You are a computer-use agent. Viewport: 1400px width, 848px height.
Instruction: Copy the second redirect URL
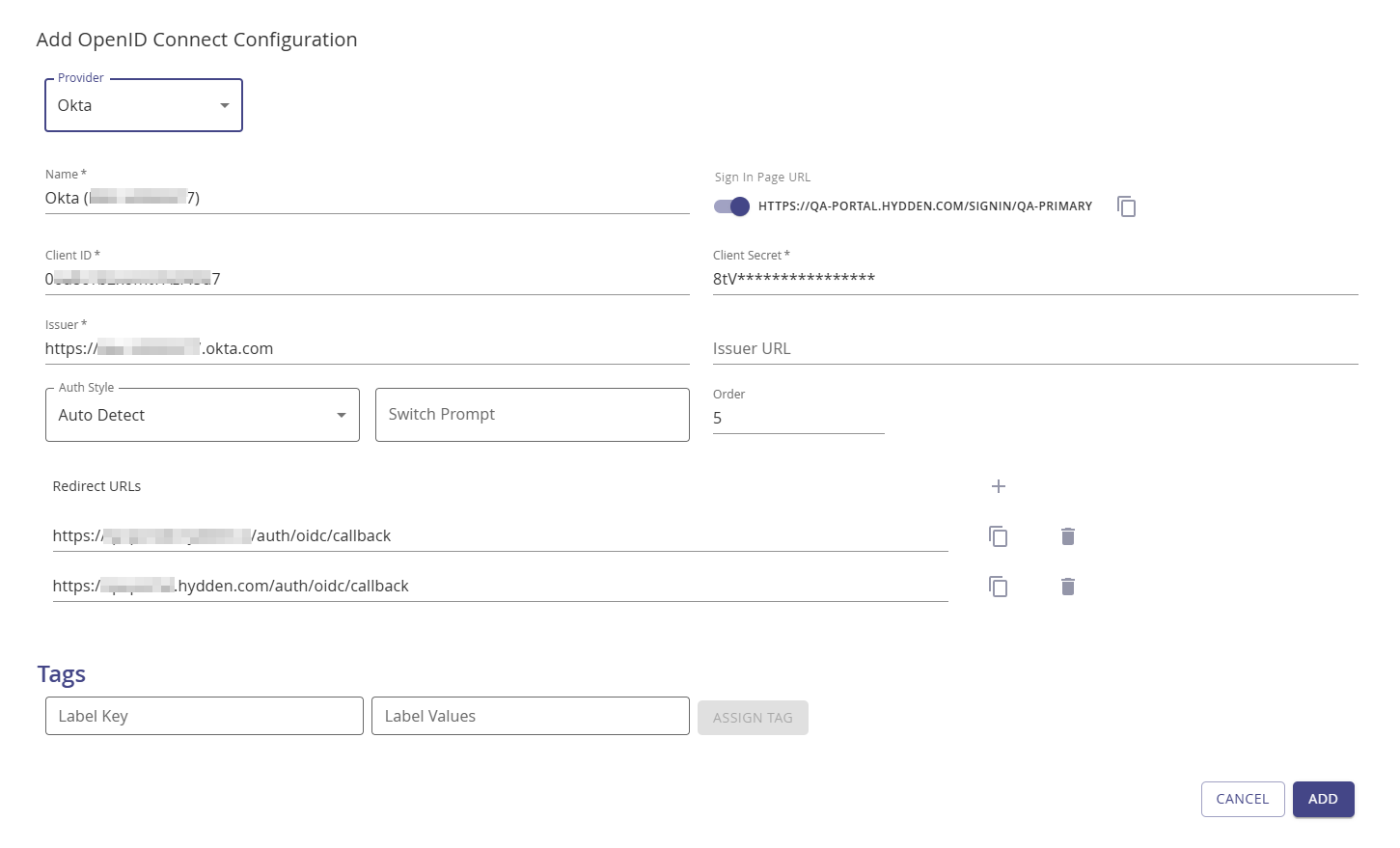click(998, 586)
